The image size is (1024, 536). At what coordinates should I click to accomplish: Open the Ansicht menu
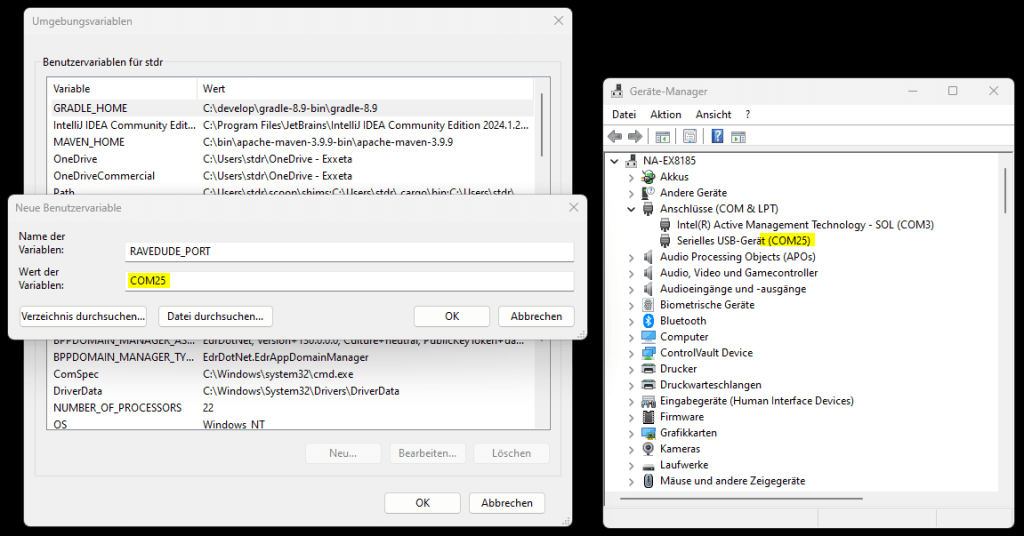click(x=713, y=114)
